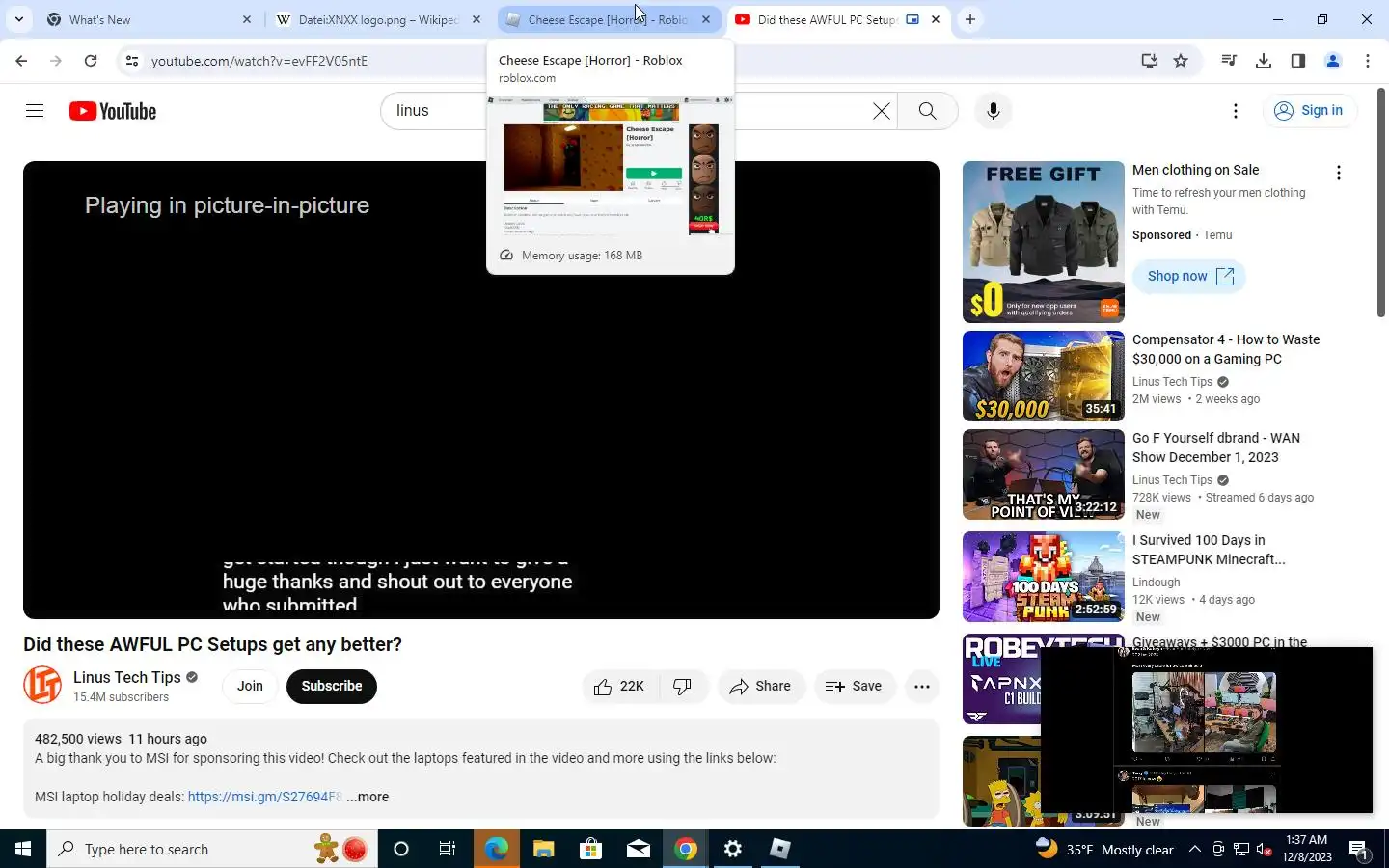Screen dimensions: 1389x868
Task: Open Settings gear in taskbar
Action: [733, 849]
